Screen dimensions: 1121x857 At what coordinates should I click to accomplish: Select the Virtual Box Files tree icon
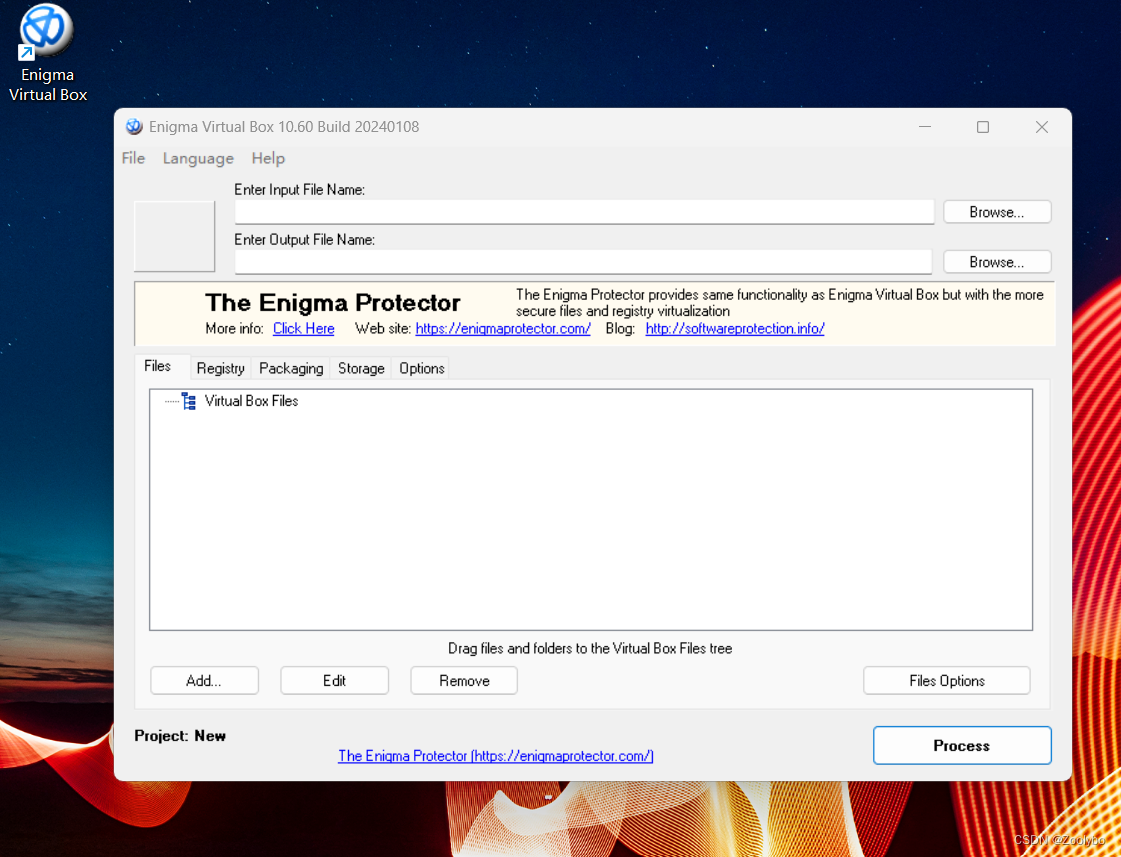coord(189,401)
